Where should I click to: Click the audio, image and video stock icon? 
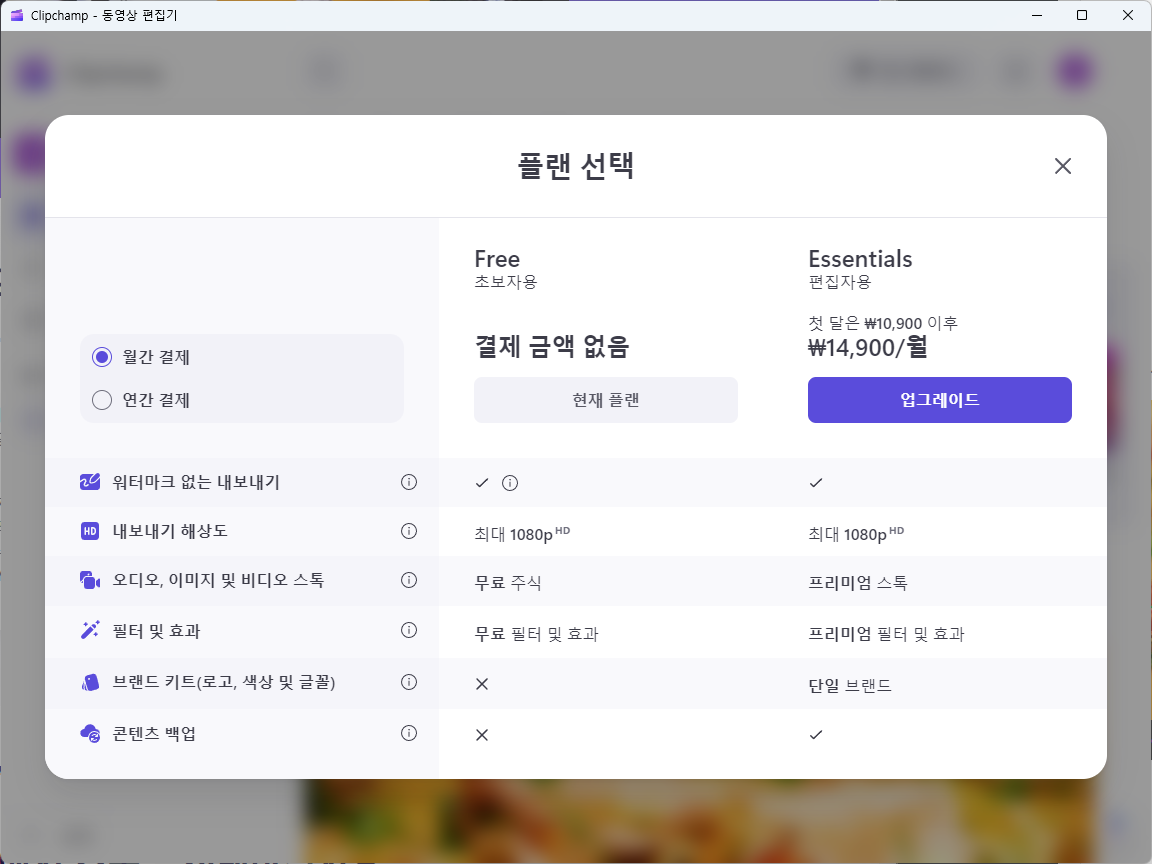(90, 580)
